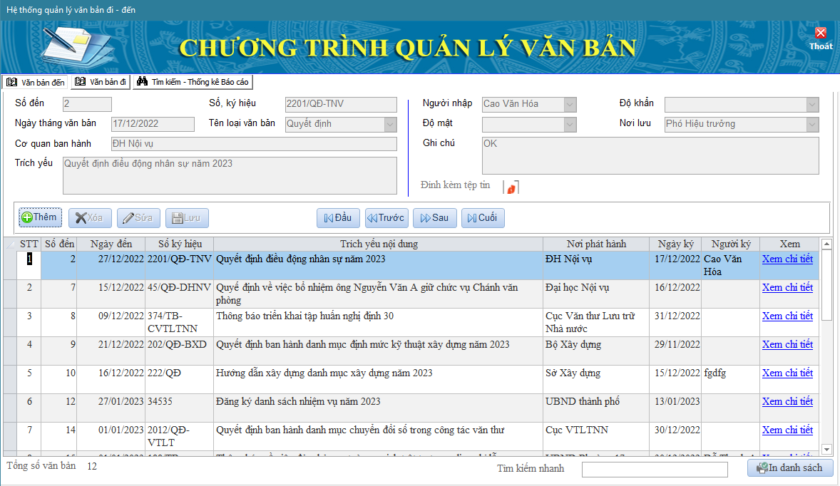Click the Sửa edit pencil button
This screenshot has height=486, width=840.
click(x=139, y=217)
